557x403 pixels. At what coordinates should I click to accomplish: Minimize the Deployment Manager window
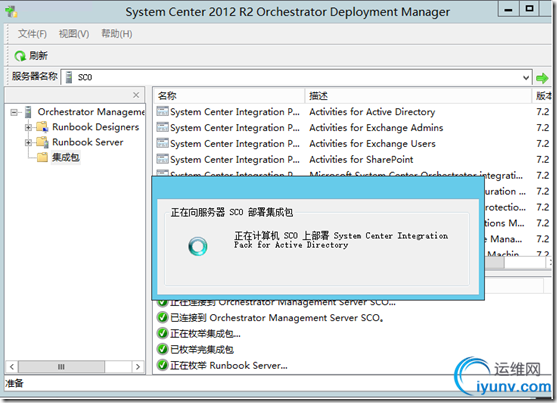tap(509, 9)
